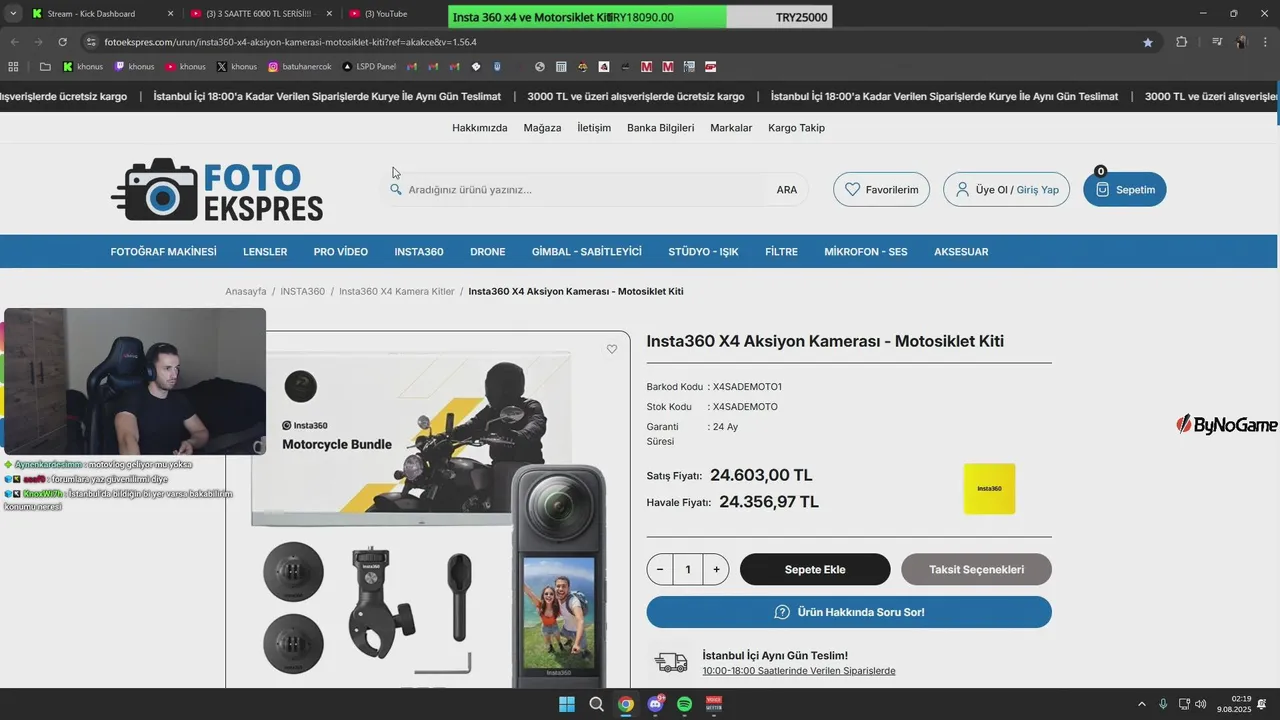Open the YouTube khonus bookmark
1280x720 pixels.
point(186,67)
